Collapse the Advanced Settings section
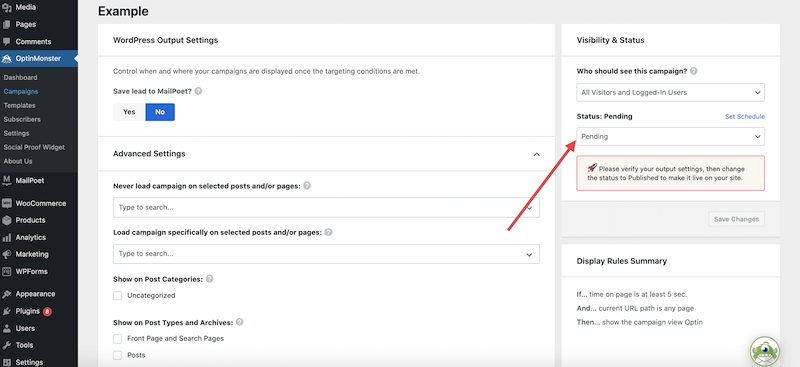The width and height of the screenshot is (800, 367). [x=536, y=154]
